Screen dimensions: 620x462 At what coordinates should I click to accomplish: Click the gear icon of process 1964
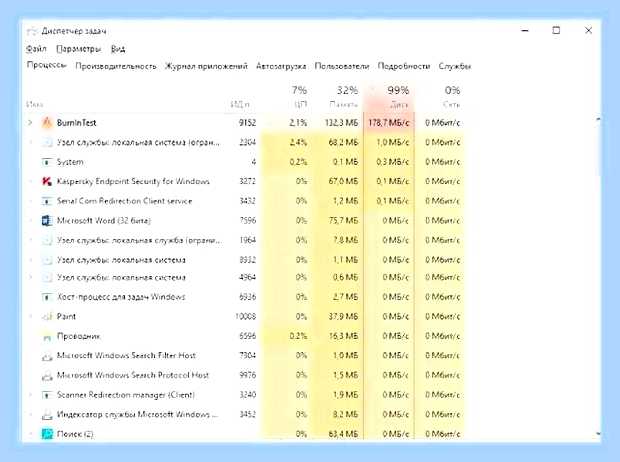click(47, 240)
